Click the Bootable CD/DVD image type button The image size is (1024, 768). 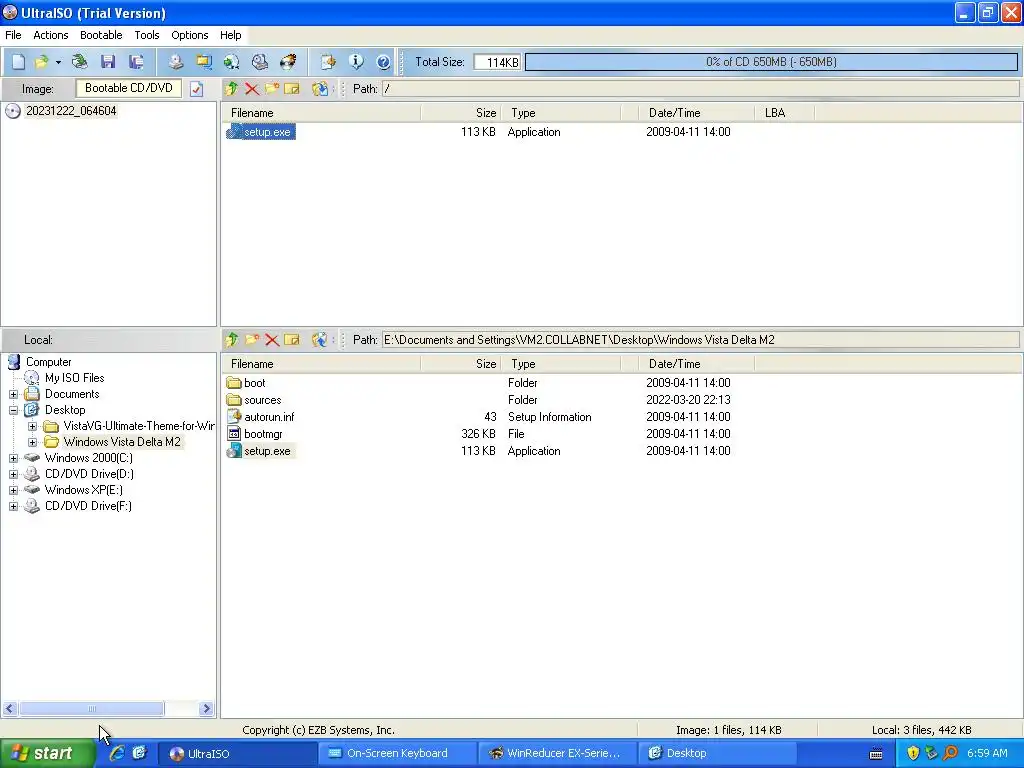pyautogui.click(x=129, y=88)
